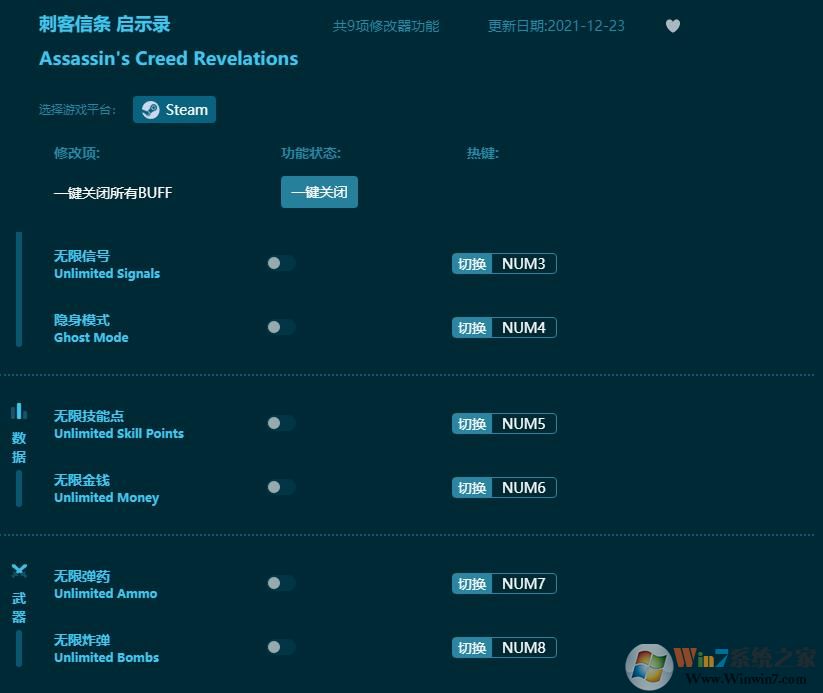Screen dimensions: 823x693
Task: Toggle the Unlimited Bombs switch
Action: click(280, 647)
